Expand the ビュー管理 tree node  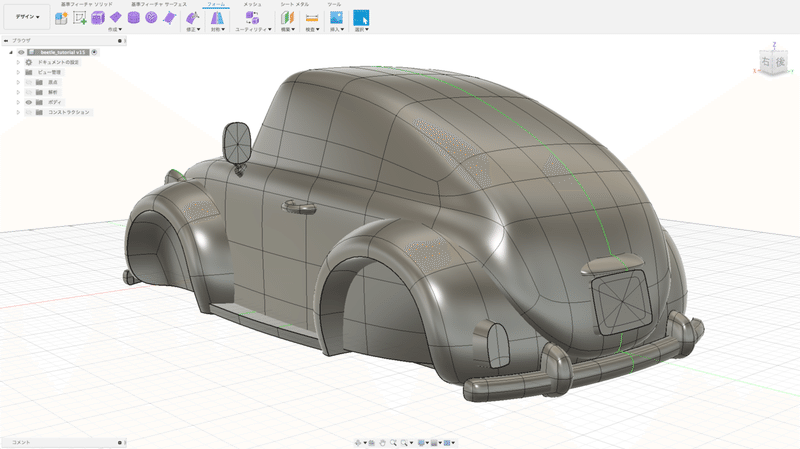tap(18, 72)
